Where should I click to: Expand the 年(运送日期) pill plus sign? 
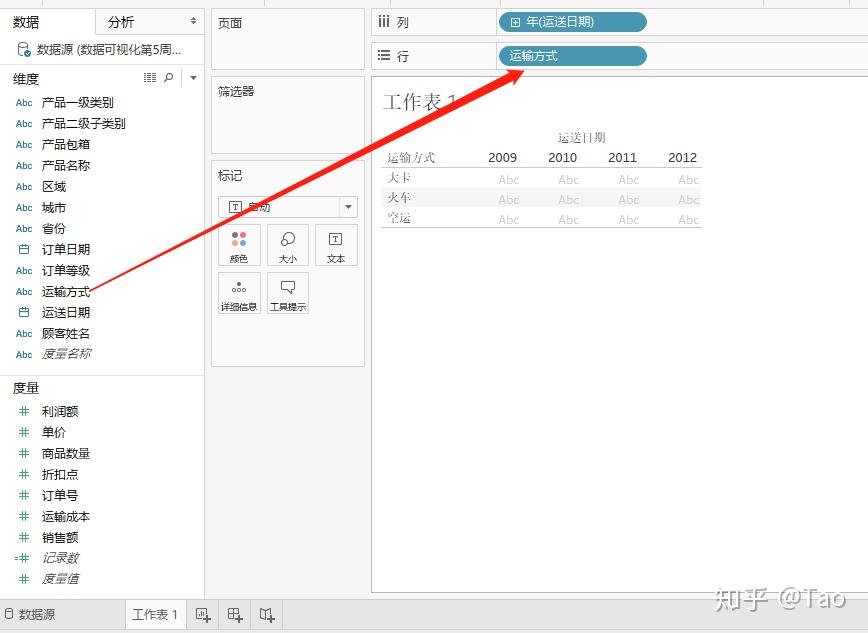pyautogui.click(x=515, y=22)
